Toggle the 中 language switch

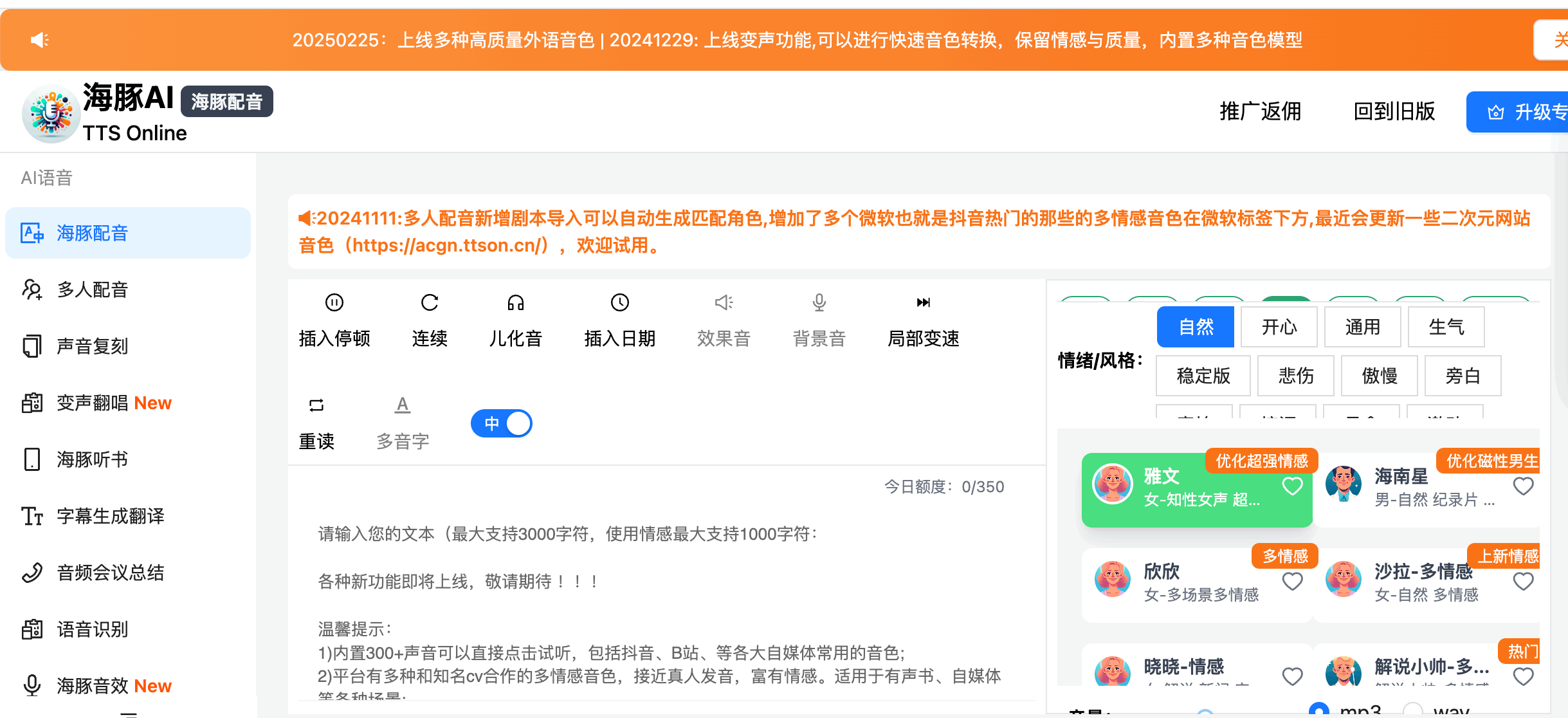point(502,423)
